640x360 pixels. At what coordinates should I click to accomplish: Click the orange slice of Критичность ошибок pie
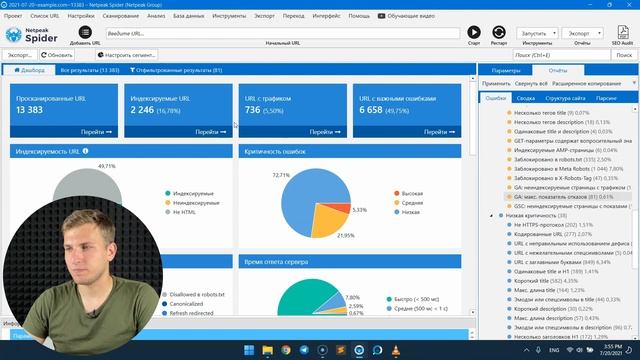(329, 220)
